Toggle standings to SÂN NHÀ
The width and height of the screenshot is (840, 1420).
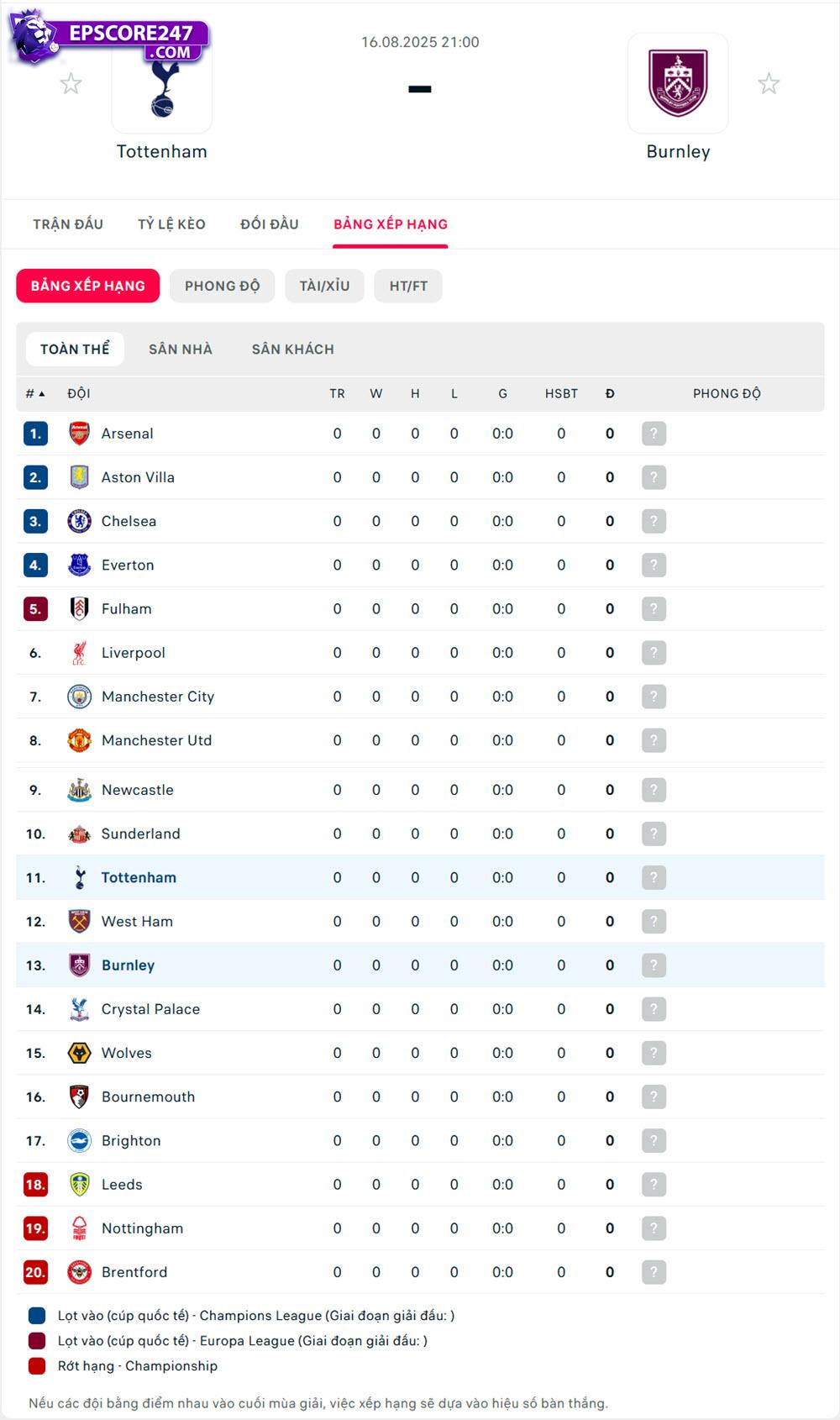tap(181, 349)
